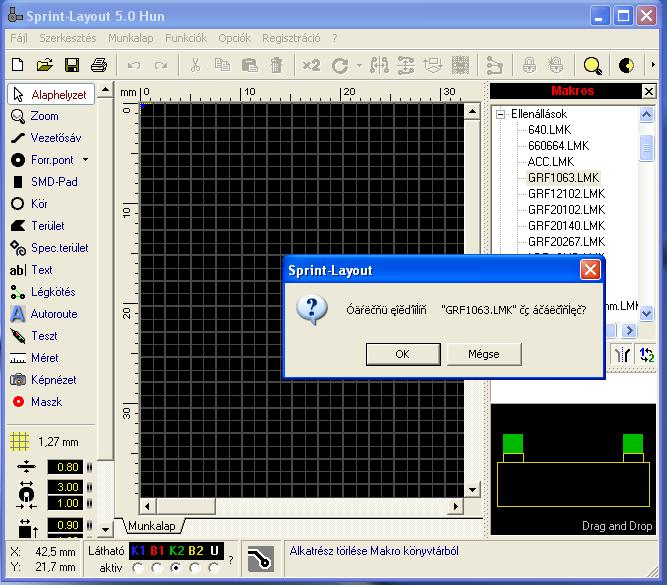Select the Text tool
The width and height of the screenshot is (667, 585).
pyautogui.click(x=31, y=270)
